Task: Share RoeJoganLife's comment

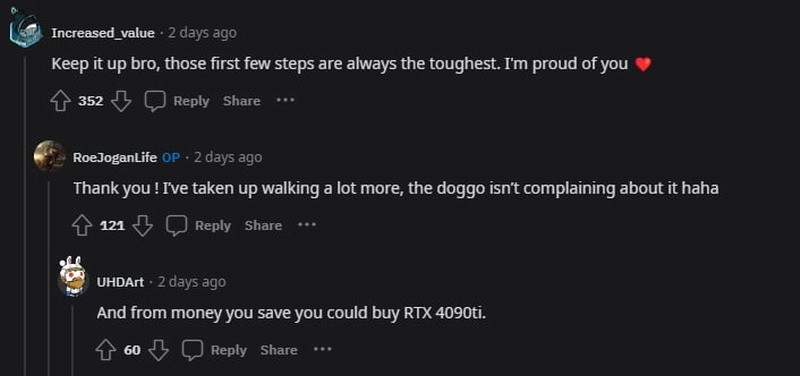Action: [x=263, y=225]
